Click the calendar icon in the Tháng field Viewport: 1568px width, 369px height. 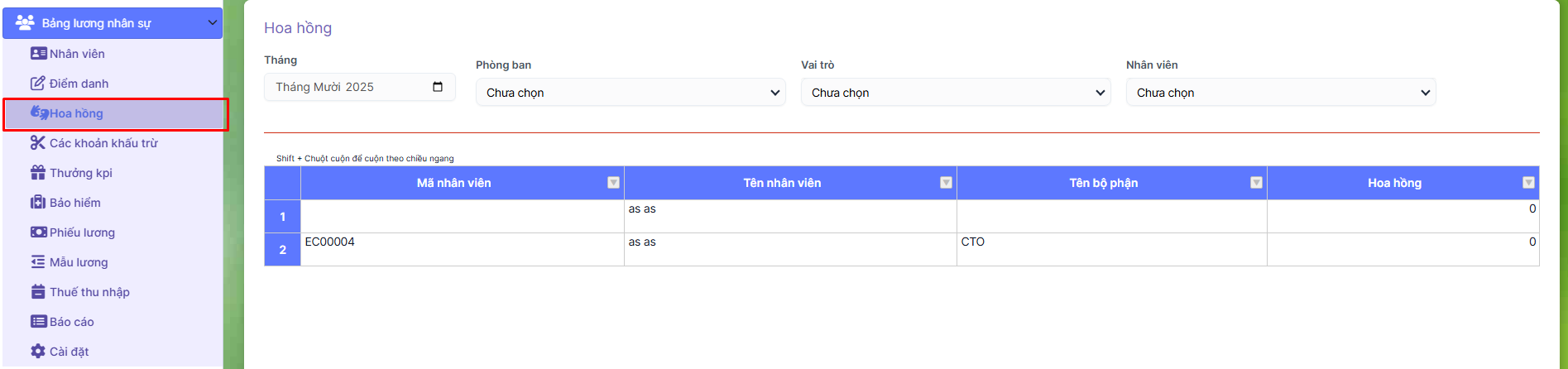click(x=438, y=87)
